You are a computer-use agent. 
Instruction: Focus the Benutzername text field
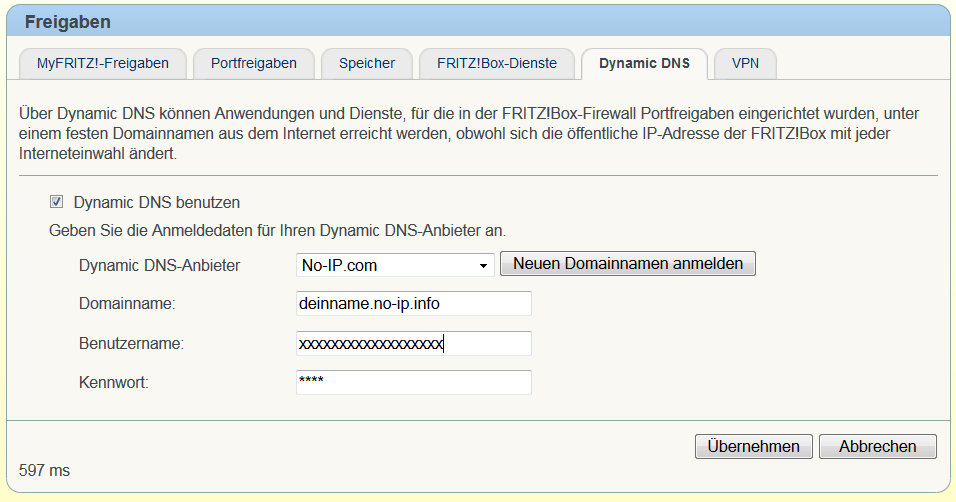(413, 343)
